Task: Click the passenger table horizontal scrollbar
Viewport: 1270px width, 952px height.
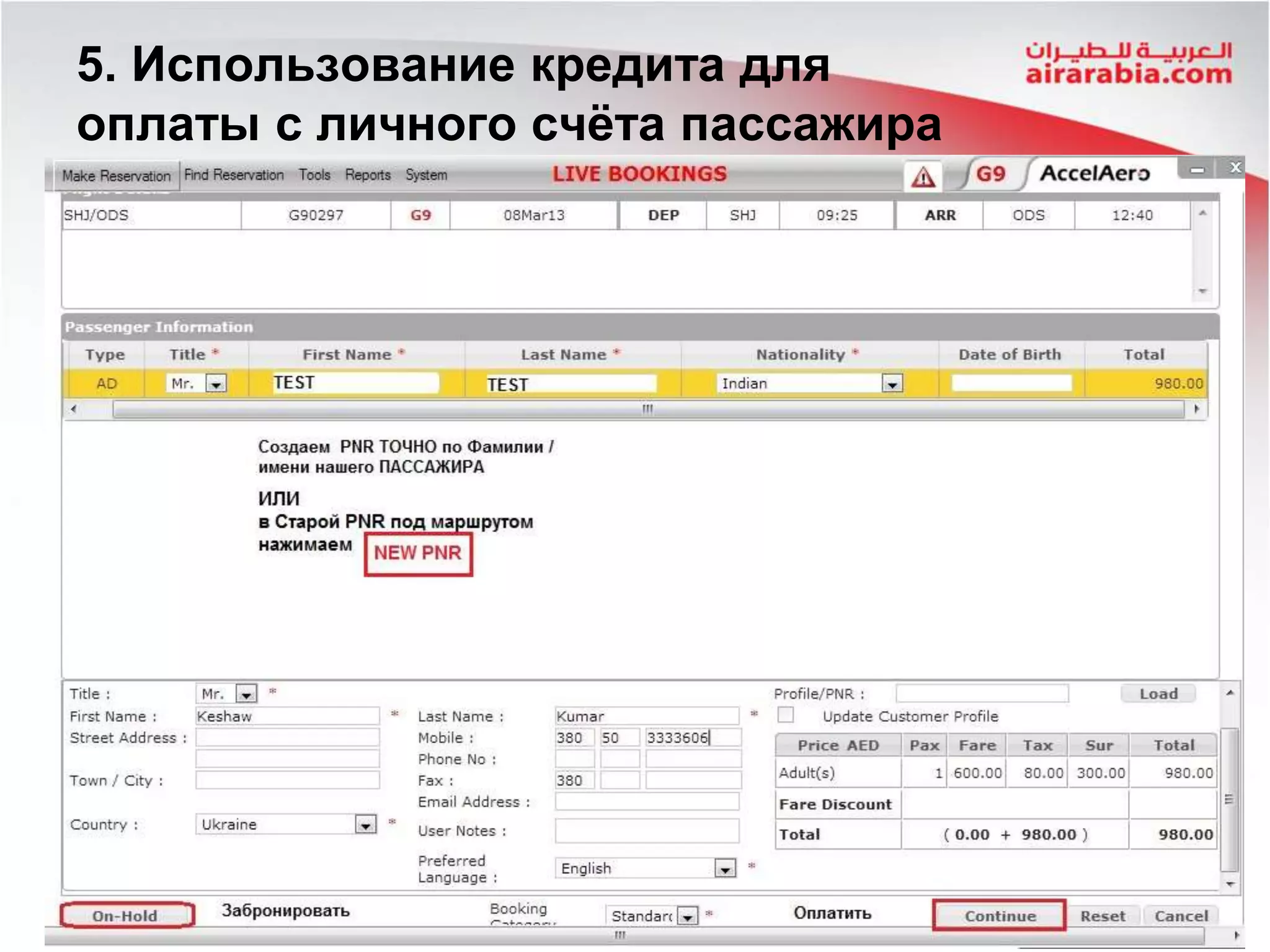Action: point(647,409)
